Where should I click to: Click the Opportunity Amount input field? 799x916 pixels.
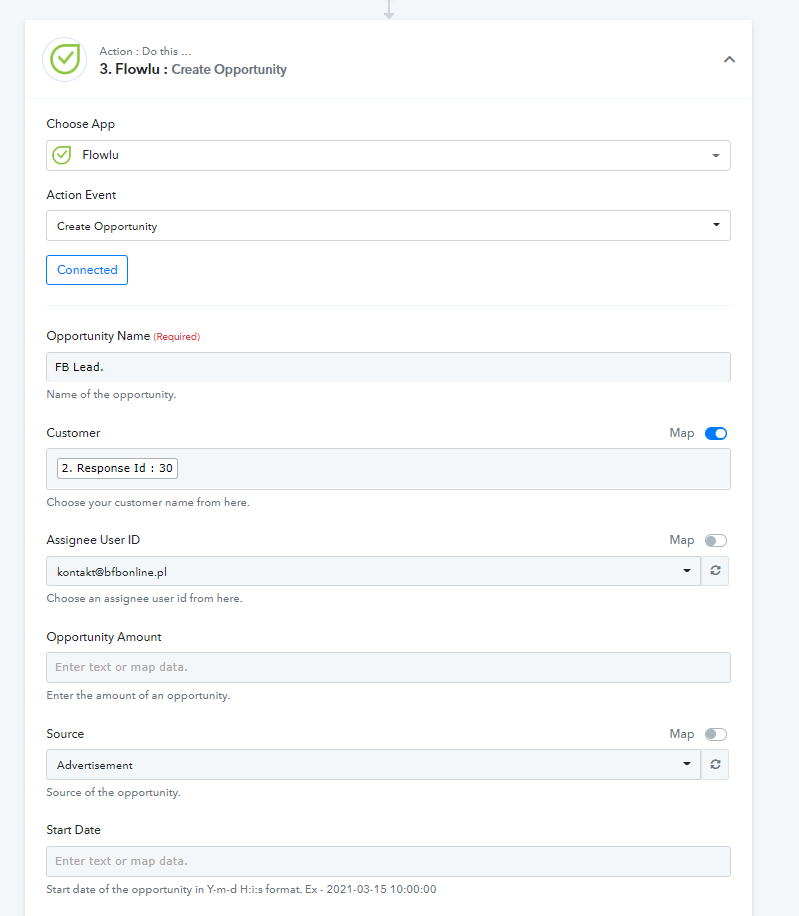[x=388, y=667]
